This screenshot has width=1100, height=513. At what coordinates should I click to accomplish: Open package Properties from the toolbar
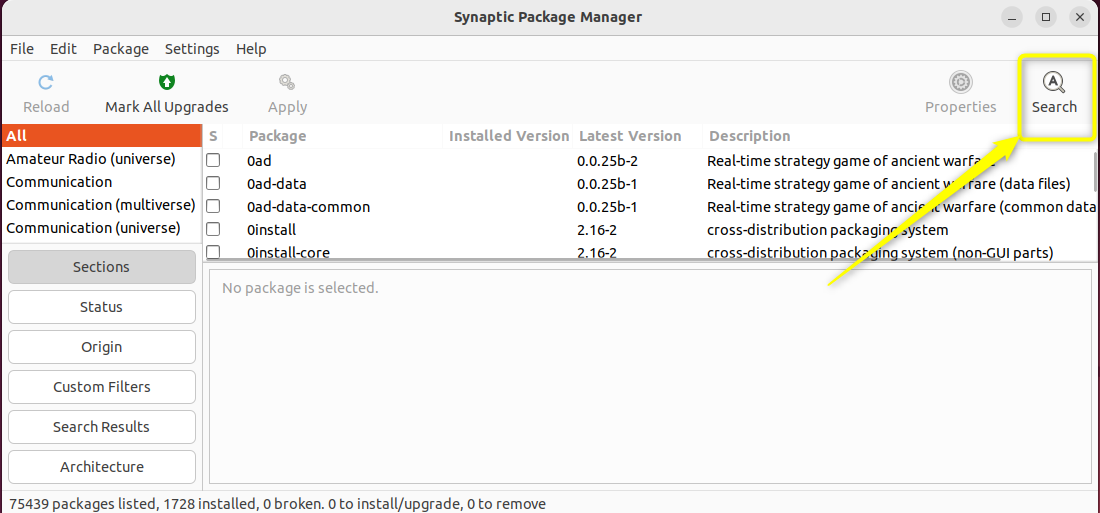960,93
